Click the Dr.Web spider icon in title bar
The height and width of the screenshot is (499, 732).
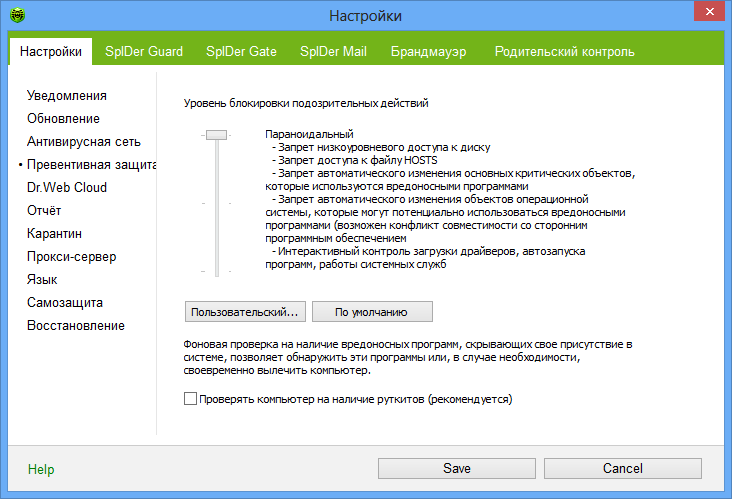point(17,15)
